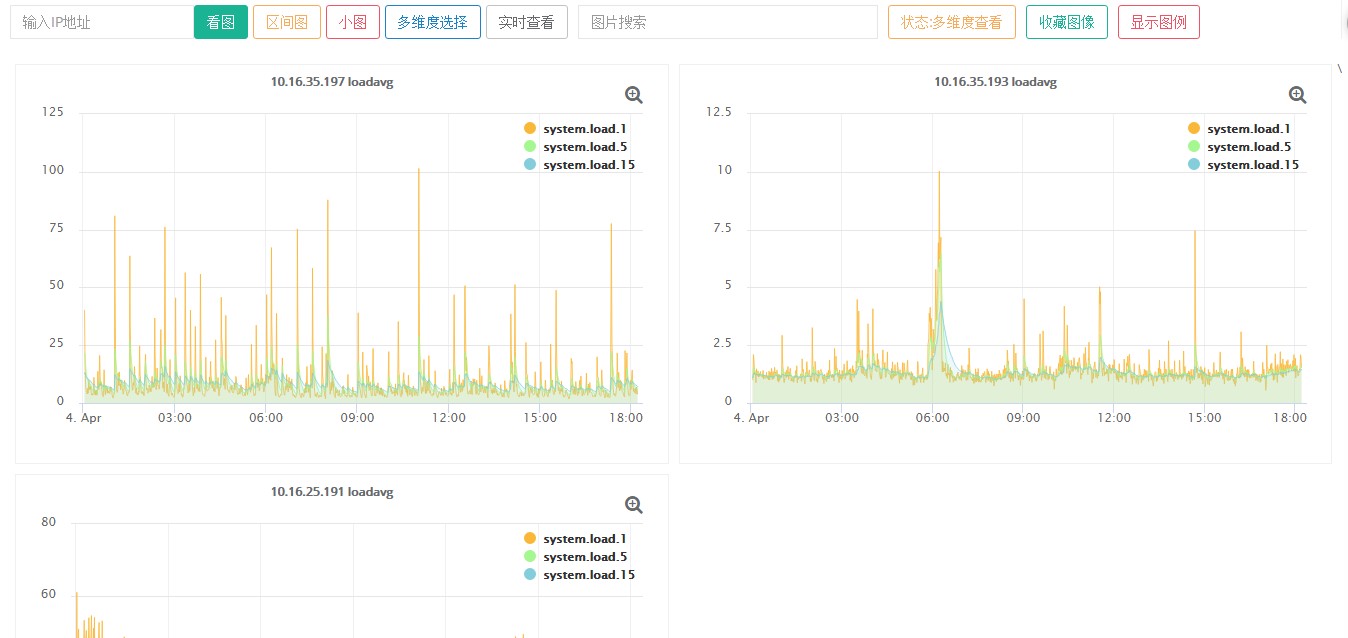Click zoom magnifier icon on 10.16.35.197 chart

click(x=633, y=95)
